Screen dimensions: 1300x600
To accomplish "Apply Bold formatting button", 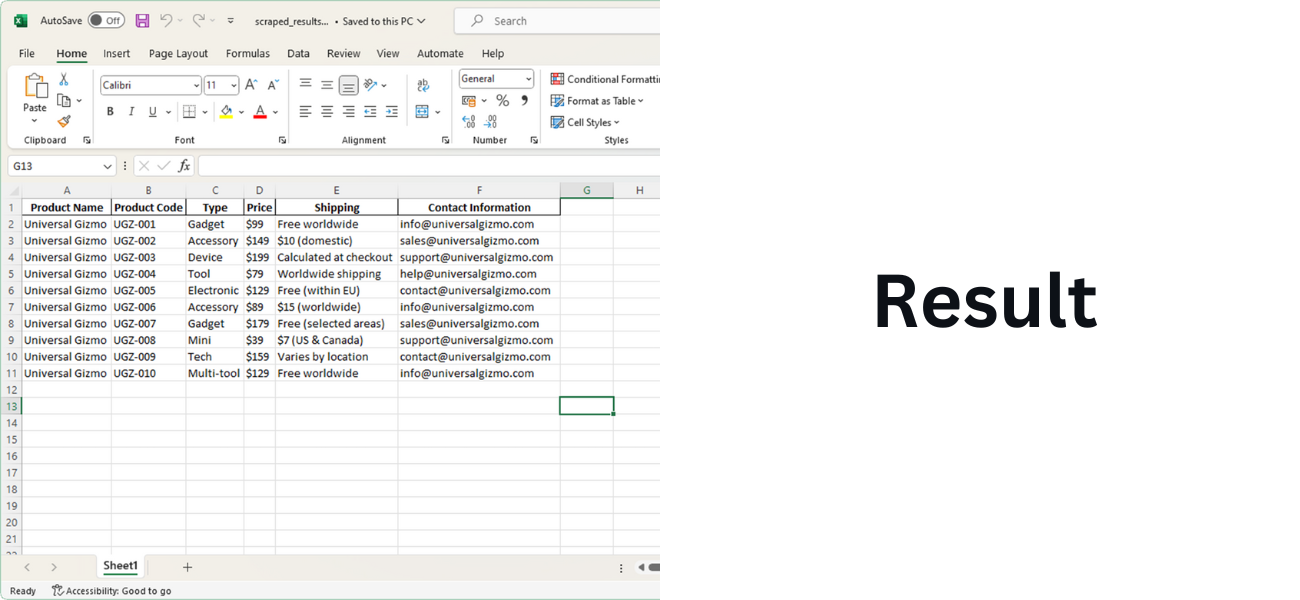I will 110,112.
